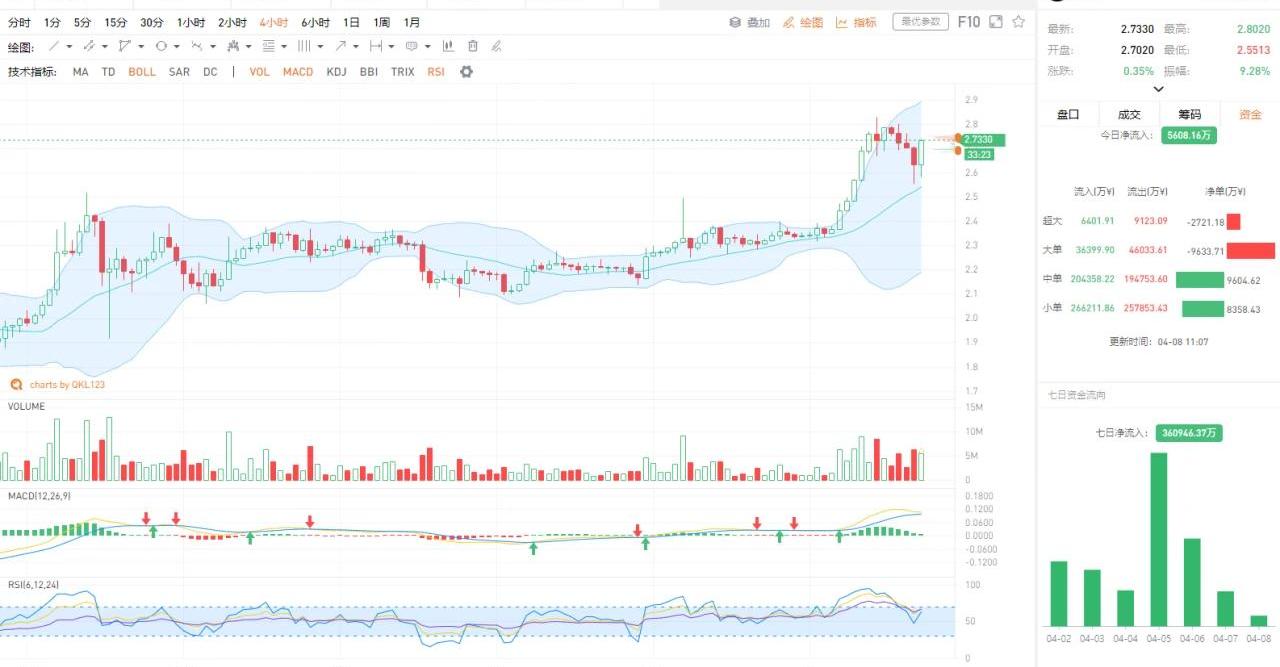The image size is (1280, 667).
Task: Select the straight line drawing tool
Action: coord(55,46)
